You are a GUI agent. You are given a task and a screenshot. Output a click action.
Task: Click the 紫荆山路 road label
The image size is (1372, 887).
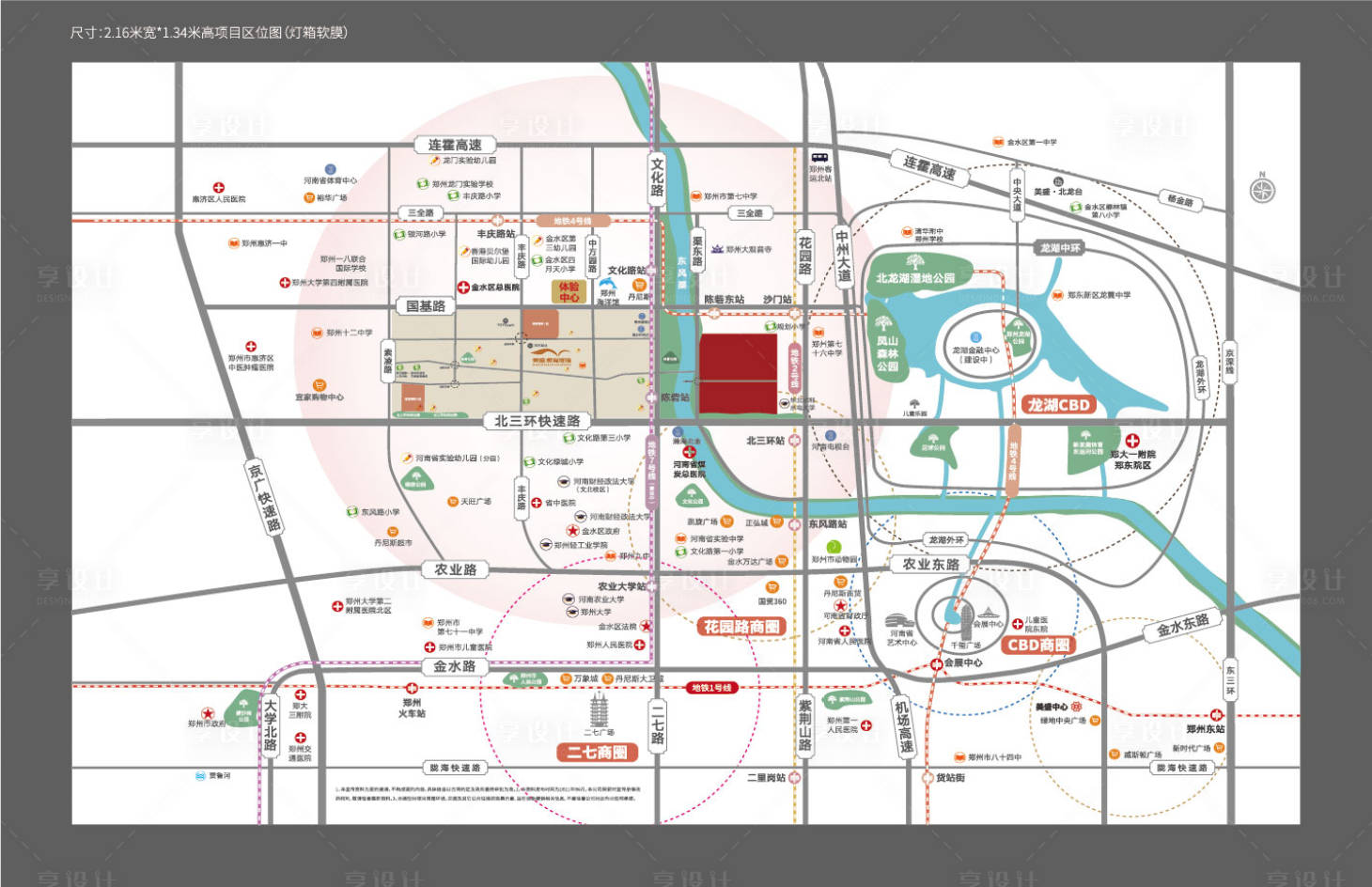click(x=805, y=724)
